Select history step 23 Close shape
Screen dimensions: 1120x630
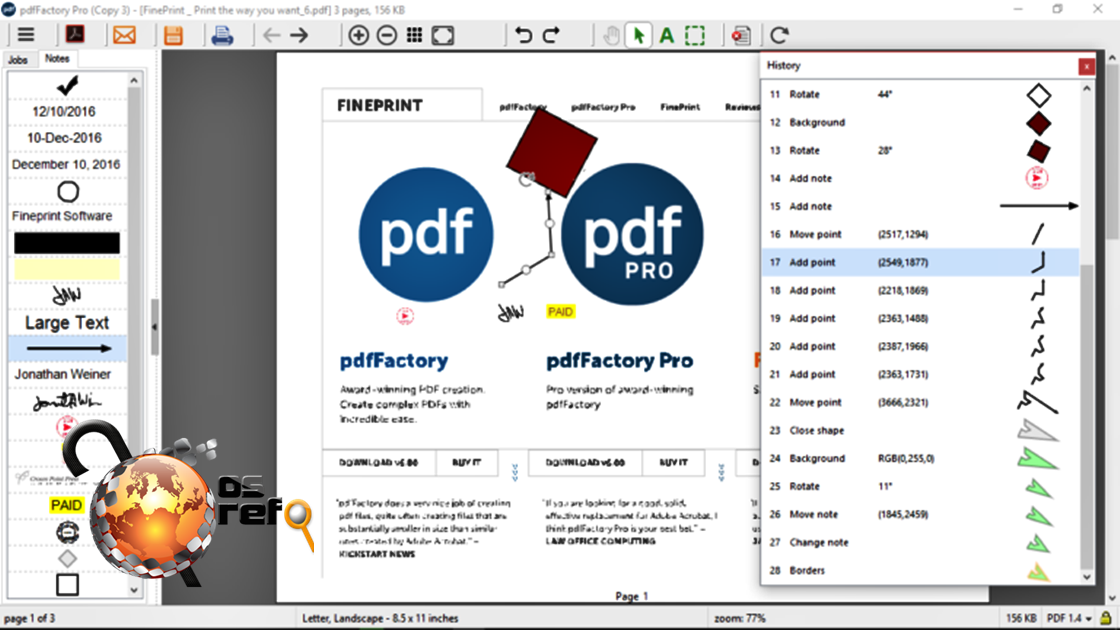point(921,430)
